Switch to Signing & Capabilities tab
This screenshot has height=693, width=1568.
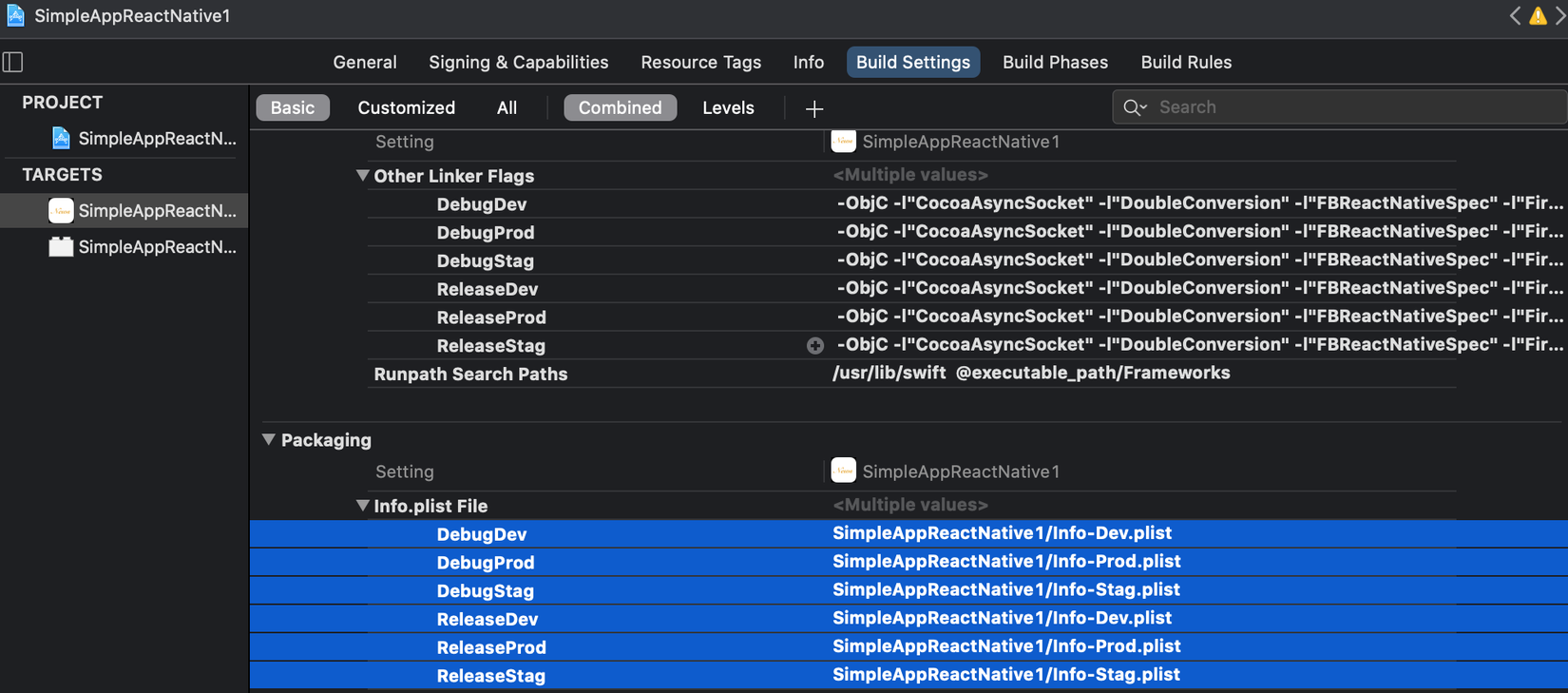tap(518, 62)
